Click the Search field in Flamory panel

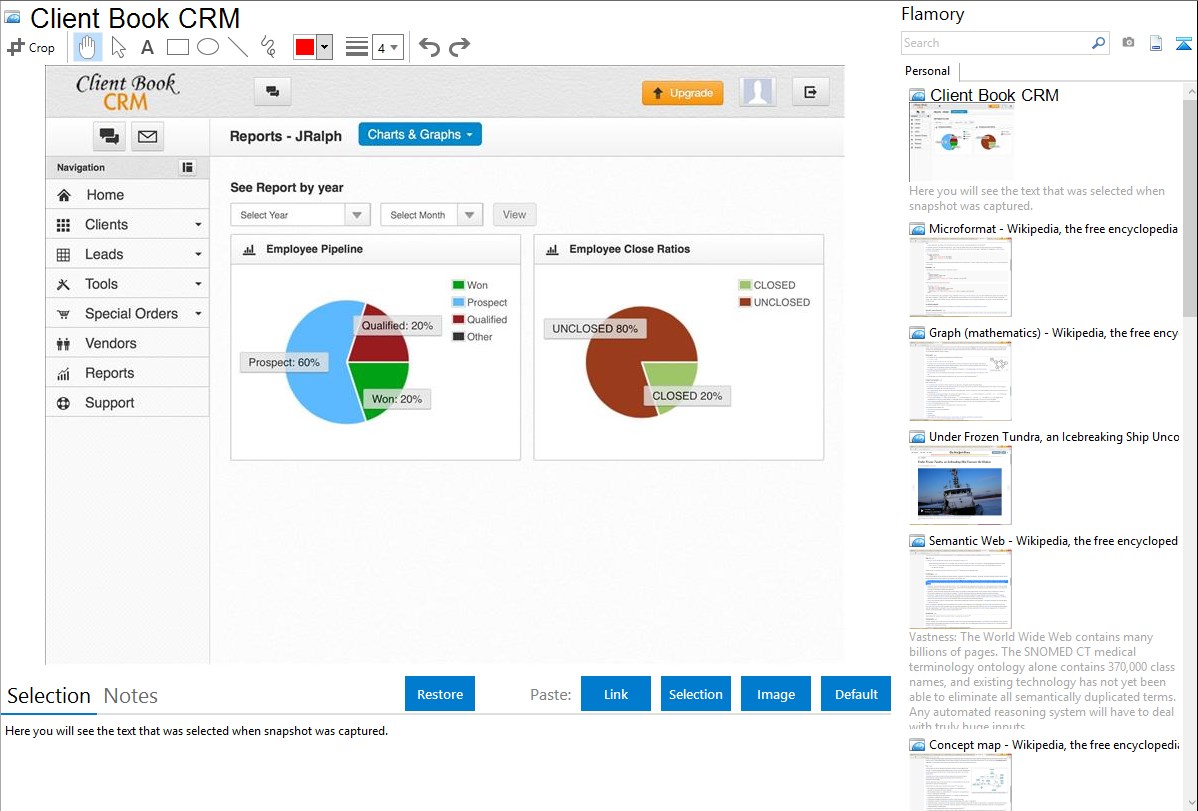click(997, 43)
